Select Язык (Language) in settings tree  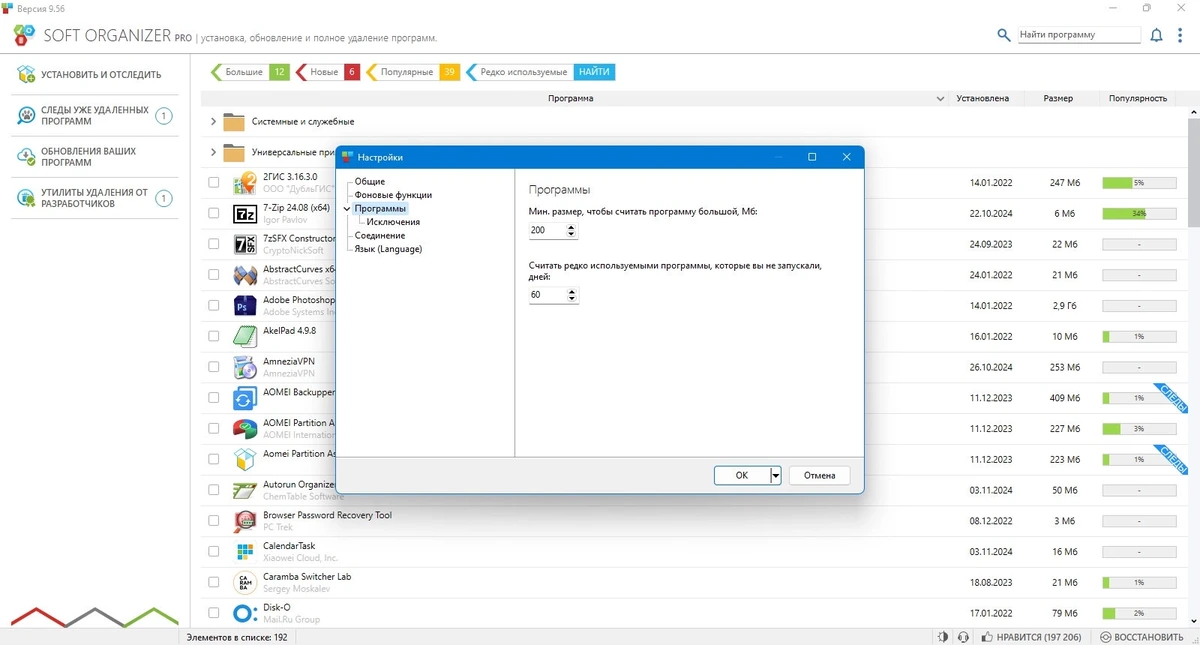[x=388, y=249]
